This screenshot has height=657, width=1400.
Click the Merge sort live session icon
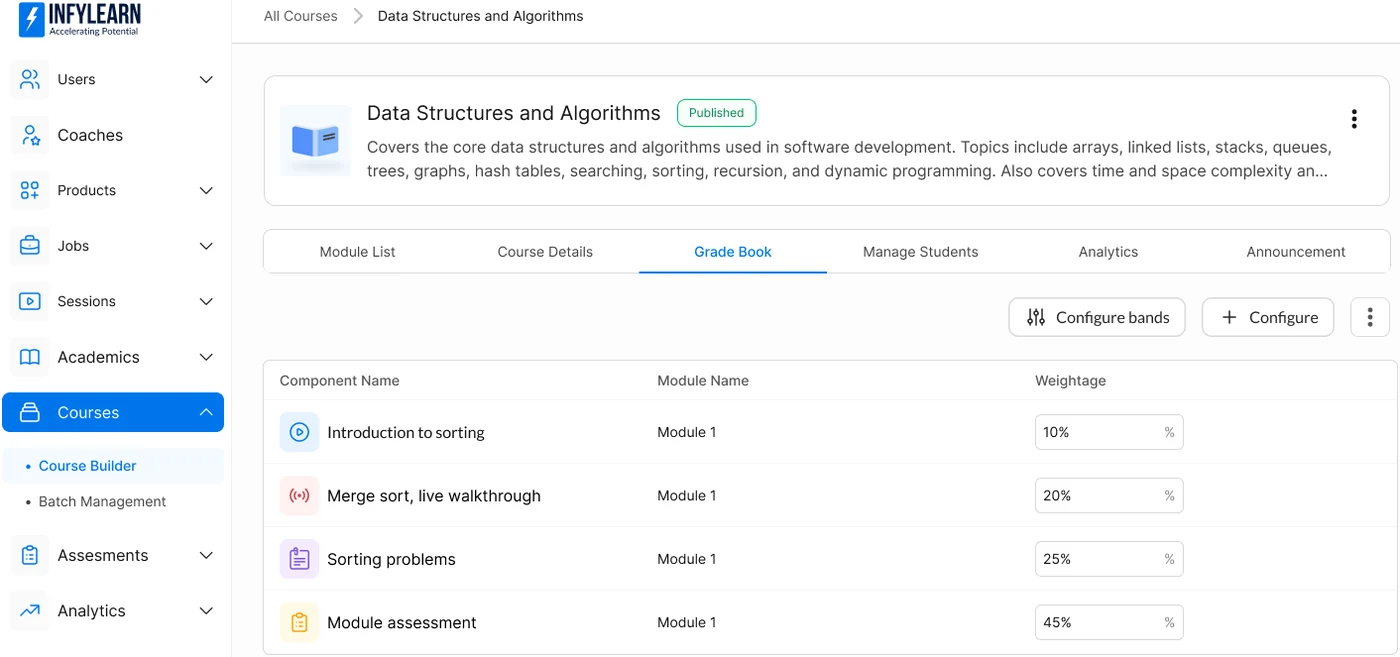[299, 495]
